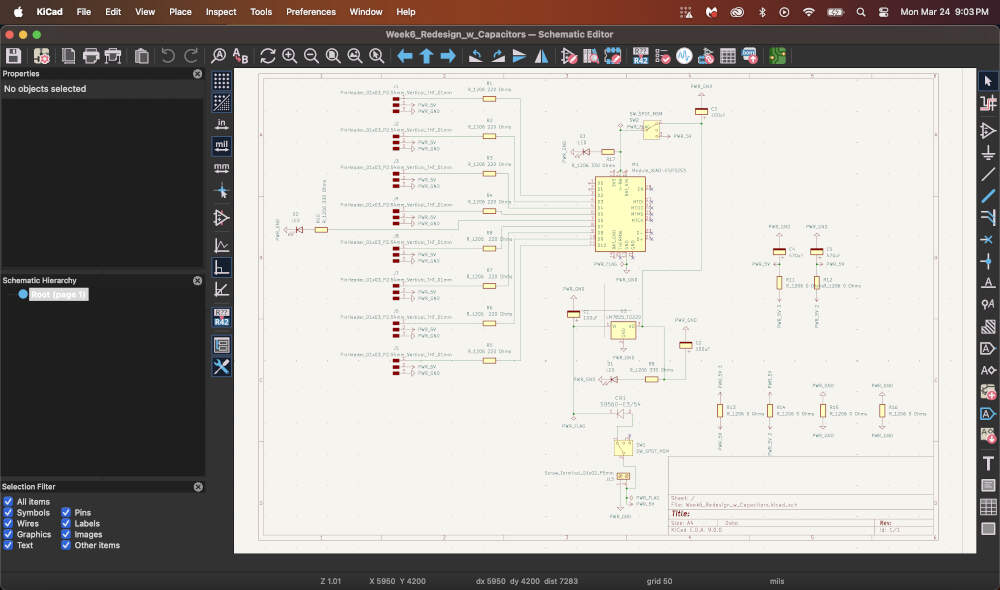Image resolution: width=1000 pixels, height=590 pixels.
Task: Close the Schematic Hierarchy panel
Action: coord(198,281)
